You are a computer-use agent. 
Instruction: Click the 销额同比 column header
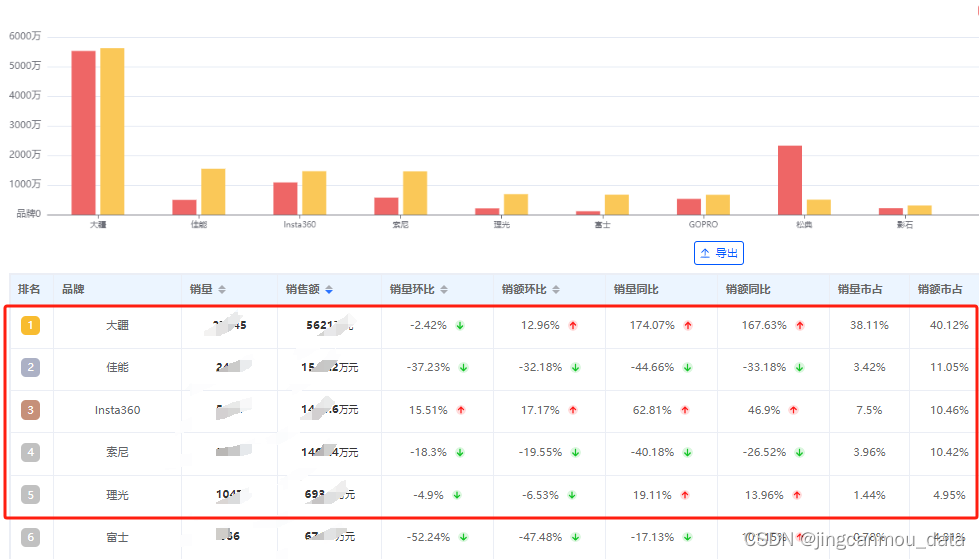(x=748, y=289)
